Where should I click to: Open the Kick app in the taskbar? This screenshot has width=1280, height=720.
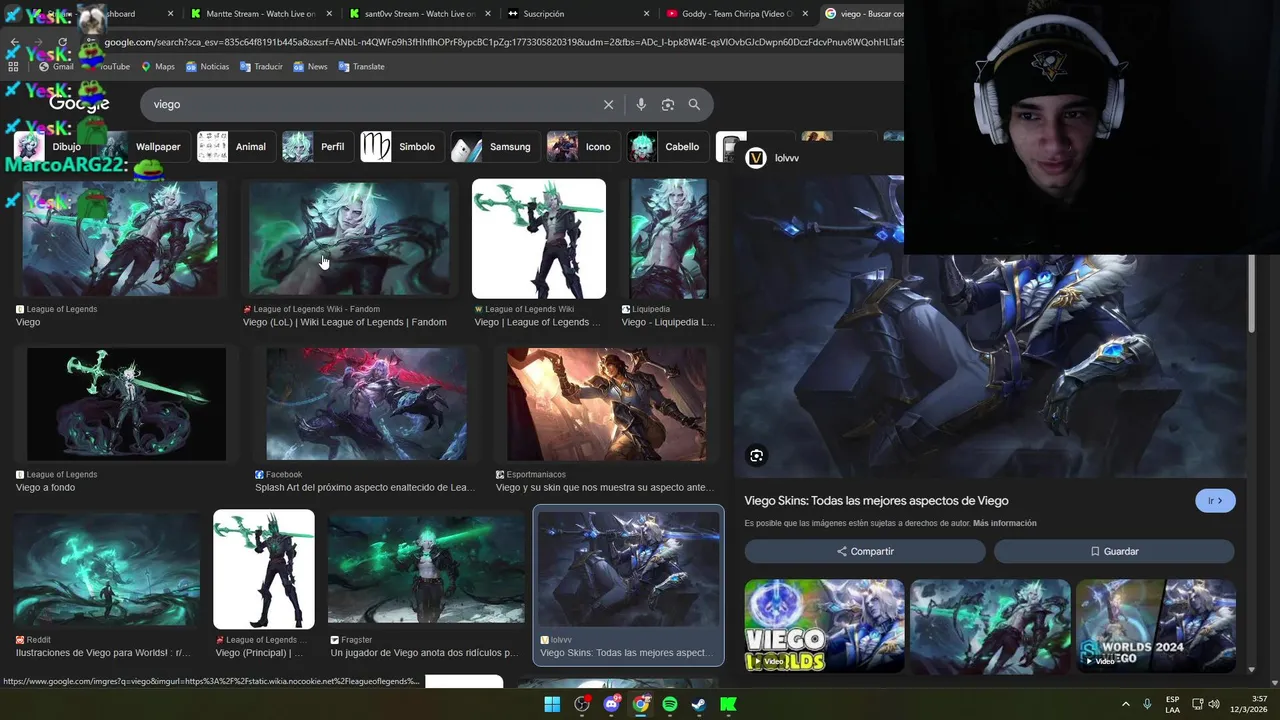click(x=729, y=704)
